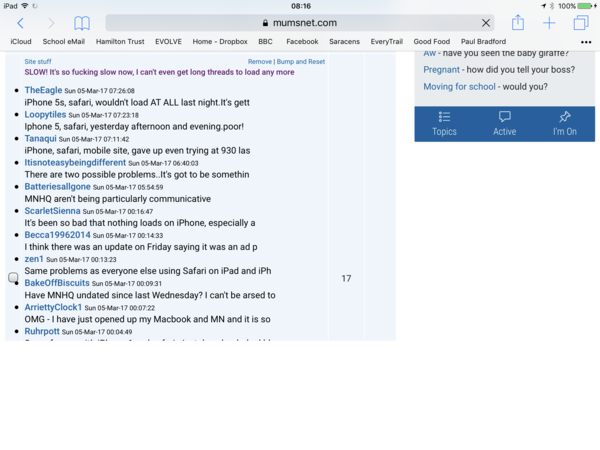Open the Saracens bookmark
Viewport: 600px width, 450px height.
click(x=344, y=42)
